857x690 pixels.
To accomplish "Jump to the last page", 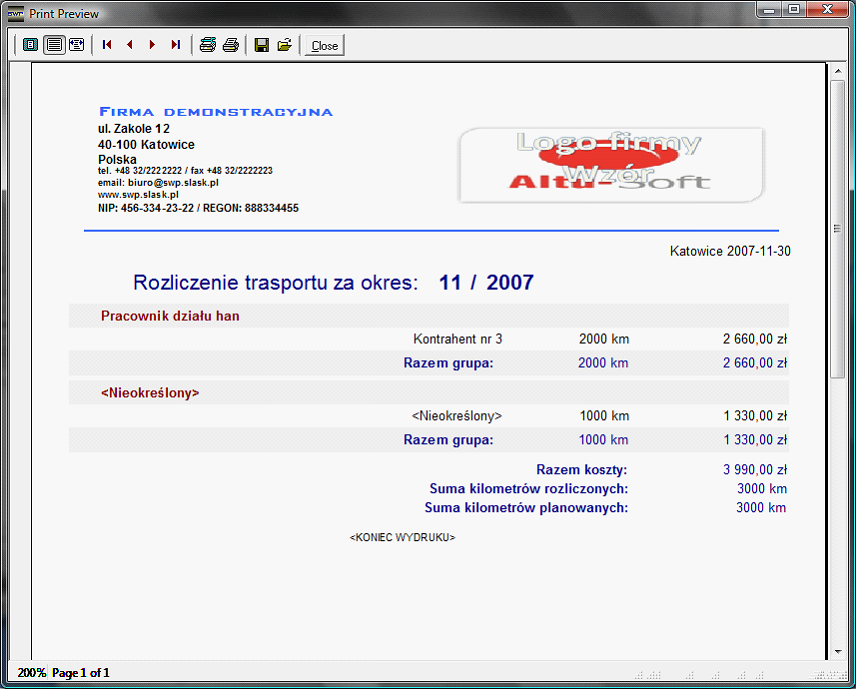I will 175,45.
